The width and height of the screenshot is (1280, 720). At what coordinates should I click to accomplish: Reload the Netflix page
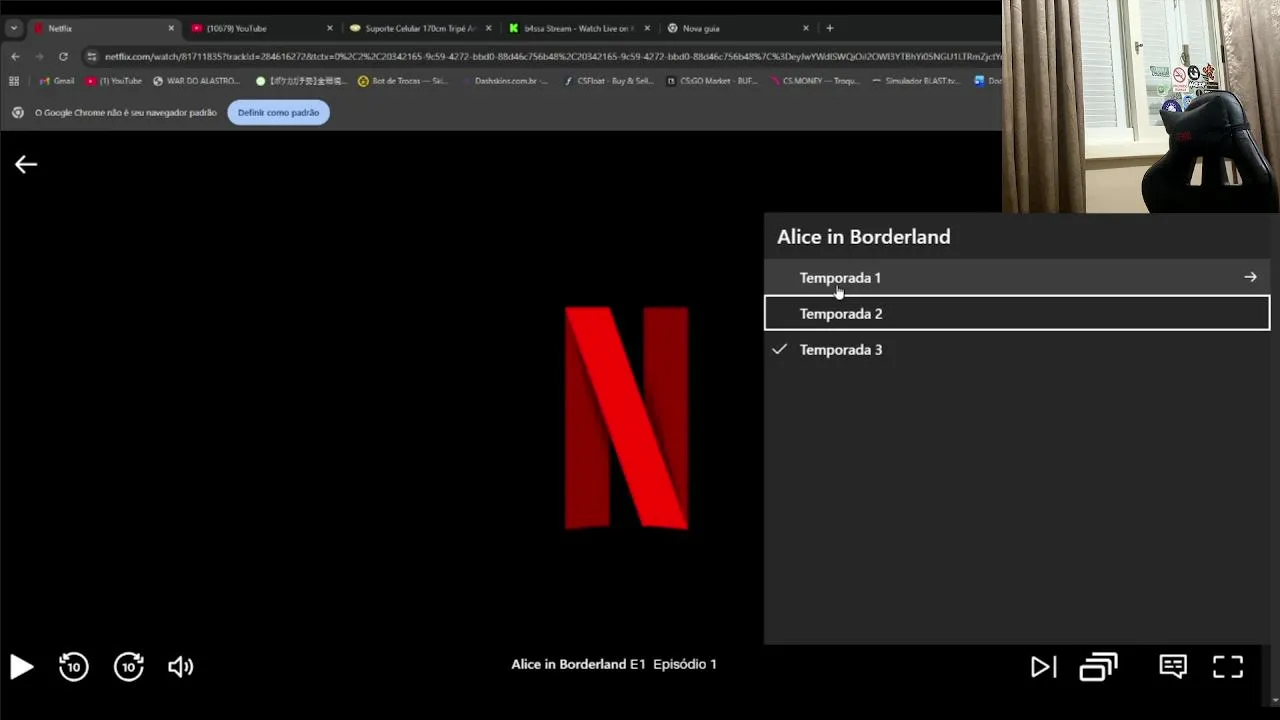[63, 56]
